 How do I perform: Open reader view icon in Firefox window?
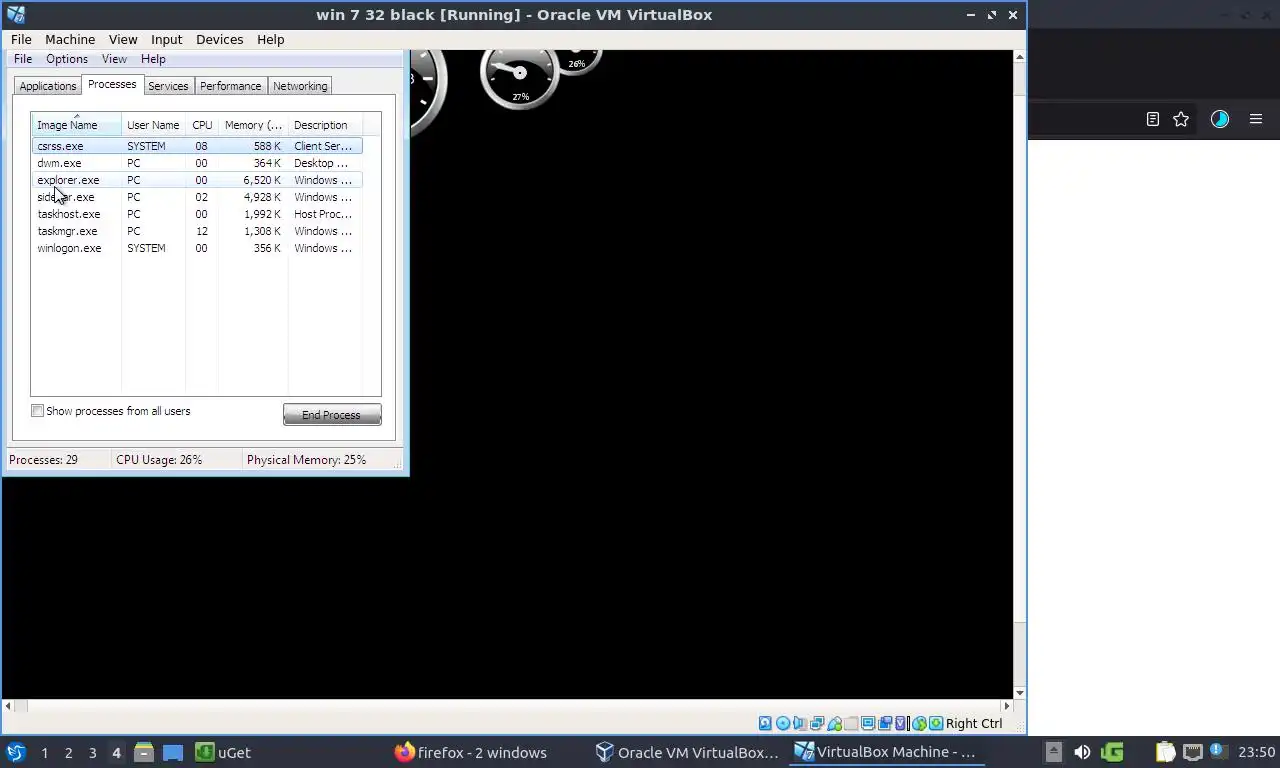[1152, 119]
